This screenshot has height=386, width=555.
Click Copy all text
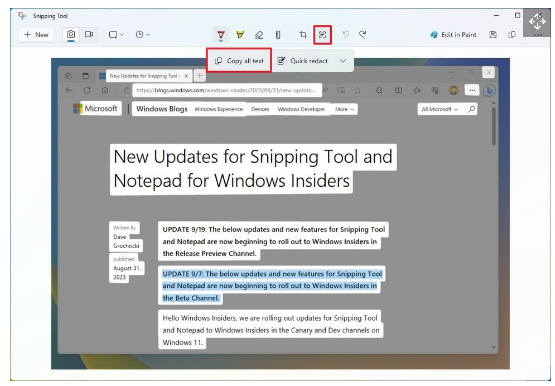click(x=239, y=61)
